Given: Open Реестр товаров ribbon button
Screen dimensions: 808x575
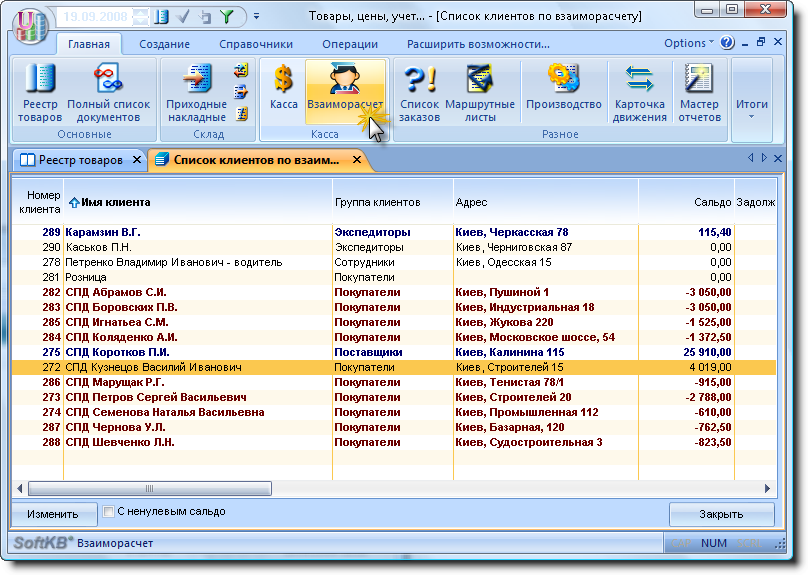Looking at the screenshot, I should (x=40, y=93).
